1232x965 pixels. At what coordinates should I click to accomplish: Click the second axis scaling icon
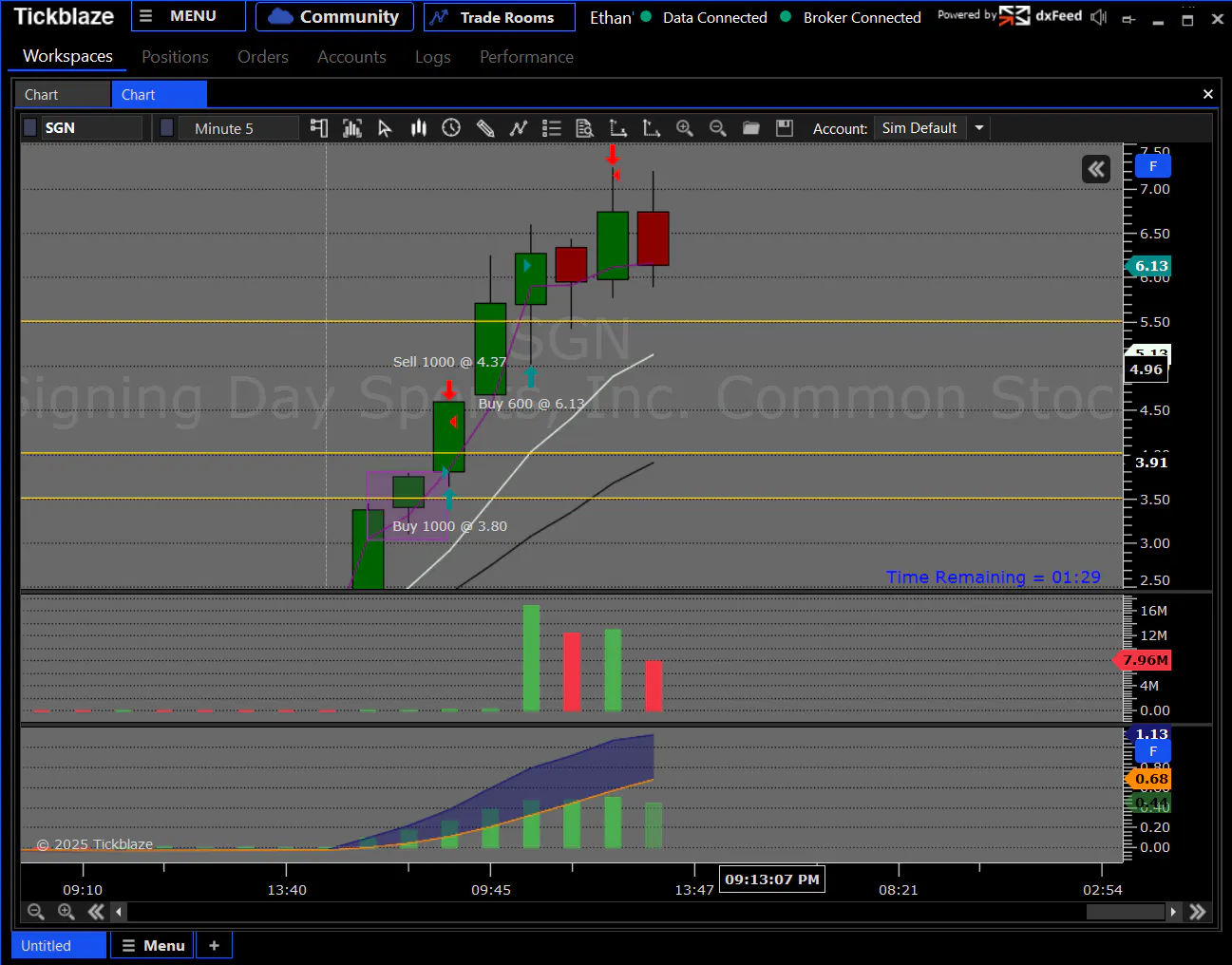tap(652, 128)
